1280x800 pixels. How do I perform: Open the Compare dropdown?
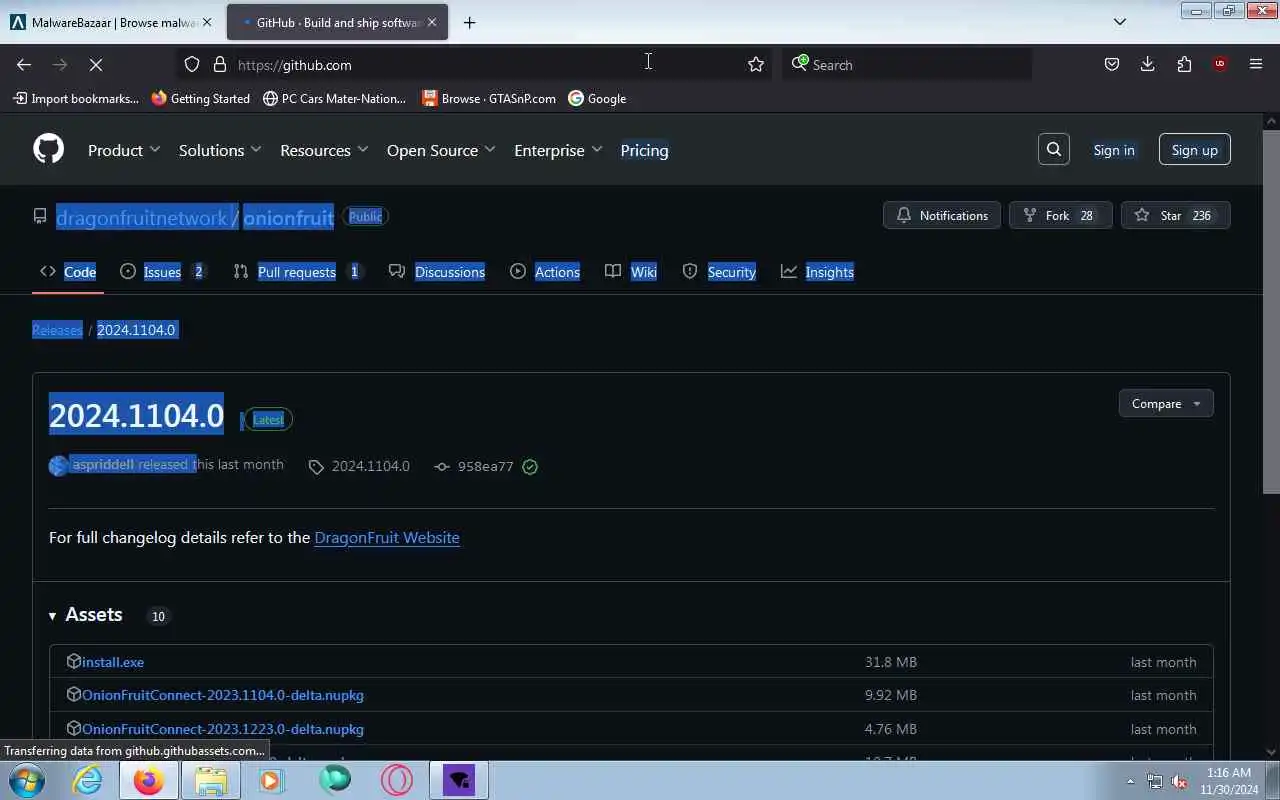[x=1166, y=403]
